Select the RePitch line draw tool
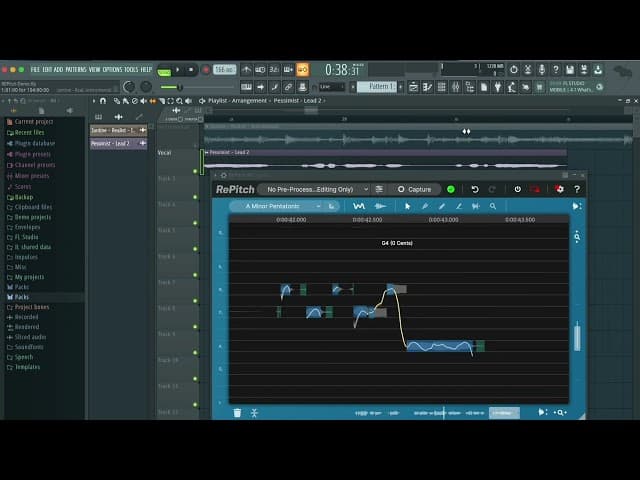 coord(459,207)
